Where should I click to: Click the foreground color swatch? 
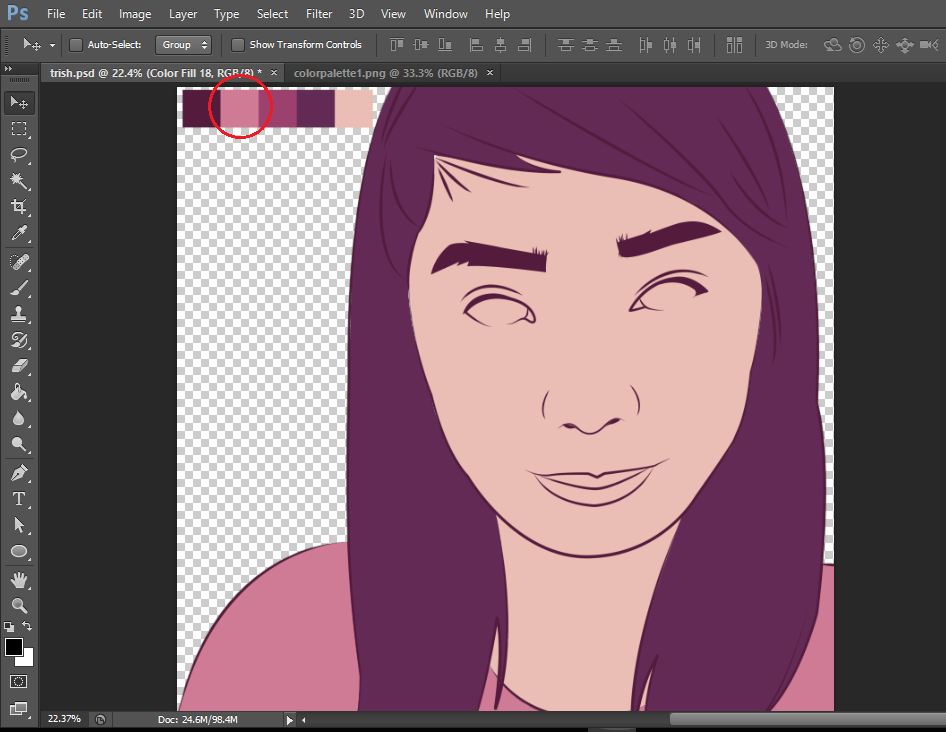click(14, 647)
